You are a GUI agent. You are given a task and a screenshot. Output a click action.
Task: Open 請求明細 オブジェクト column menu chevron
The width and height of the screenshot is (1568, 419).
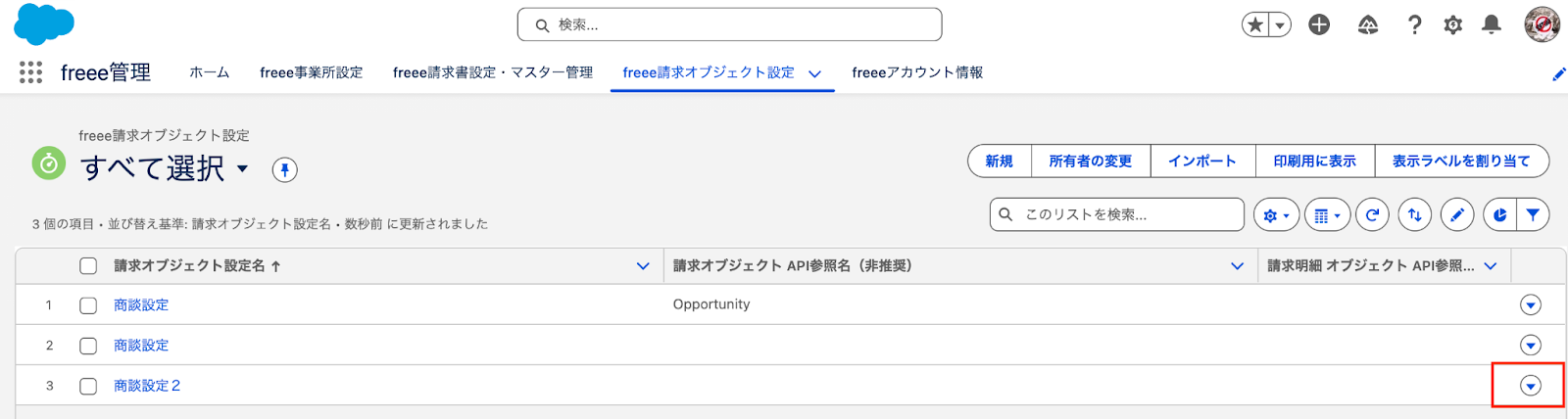coord(1491,266)
